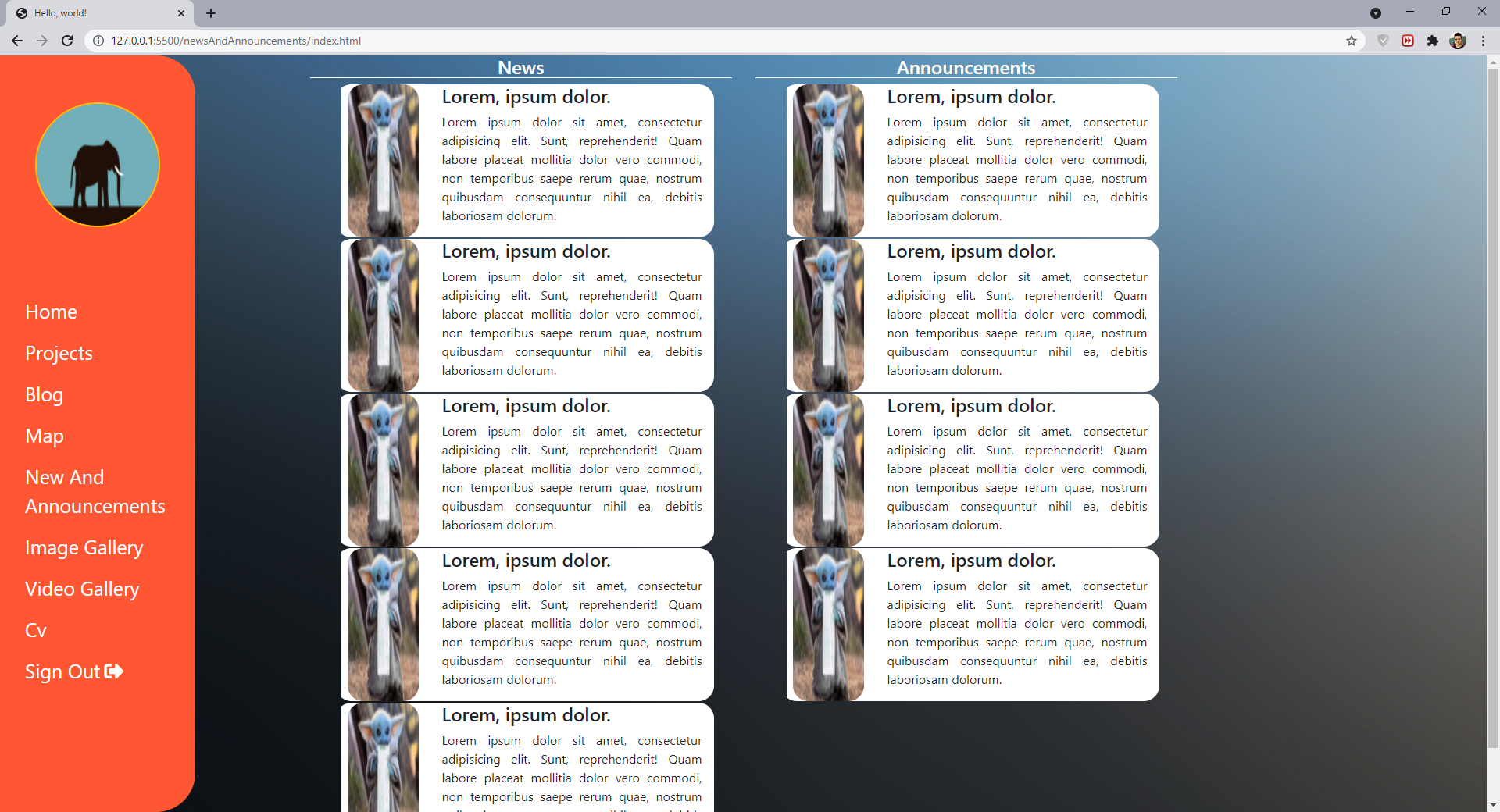Click the News section heading
1500x812 pixels.
tap(521, 68)
